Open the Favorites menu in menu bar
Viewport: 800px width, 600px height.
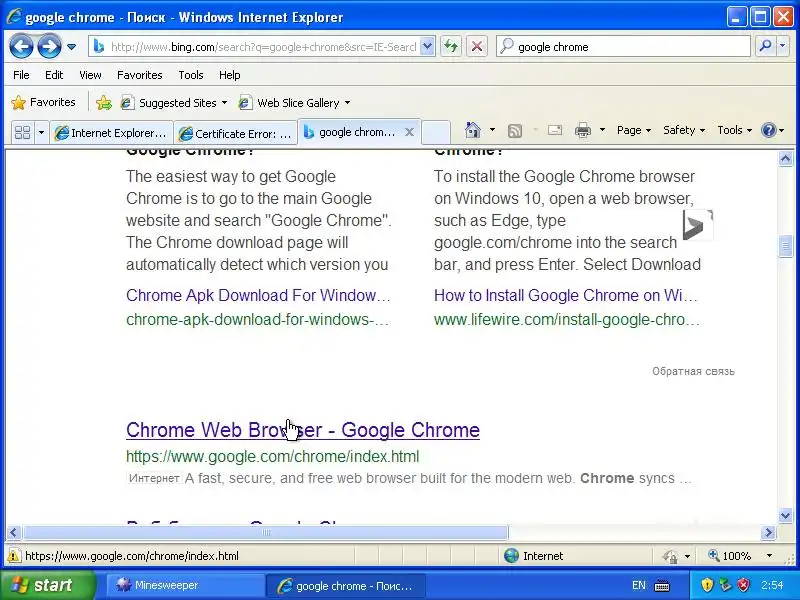[139, 75]
